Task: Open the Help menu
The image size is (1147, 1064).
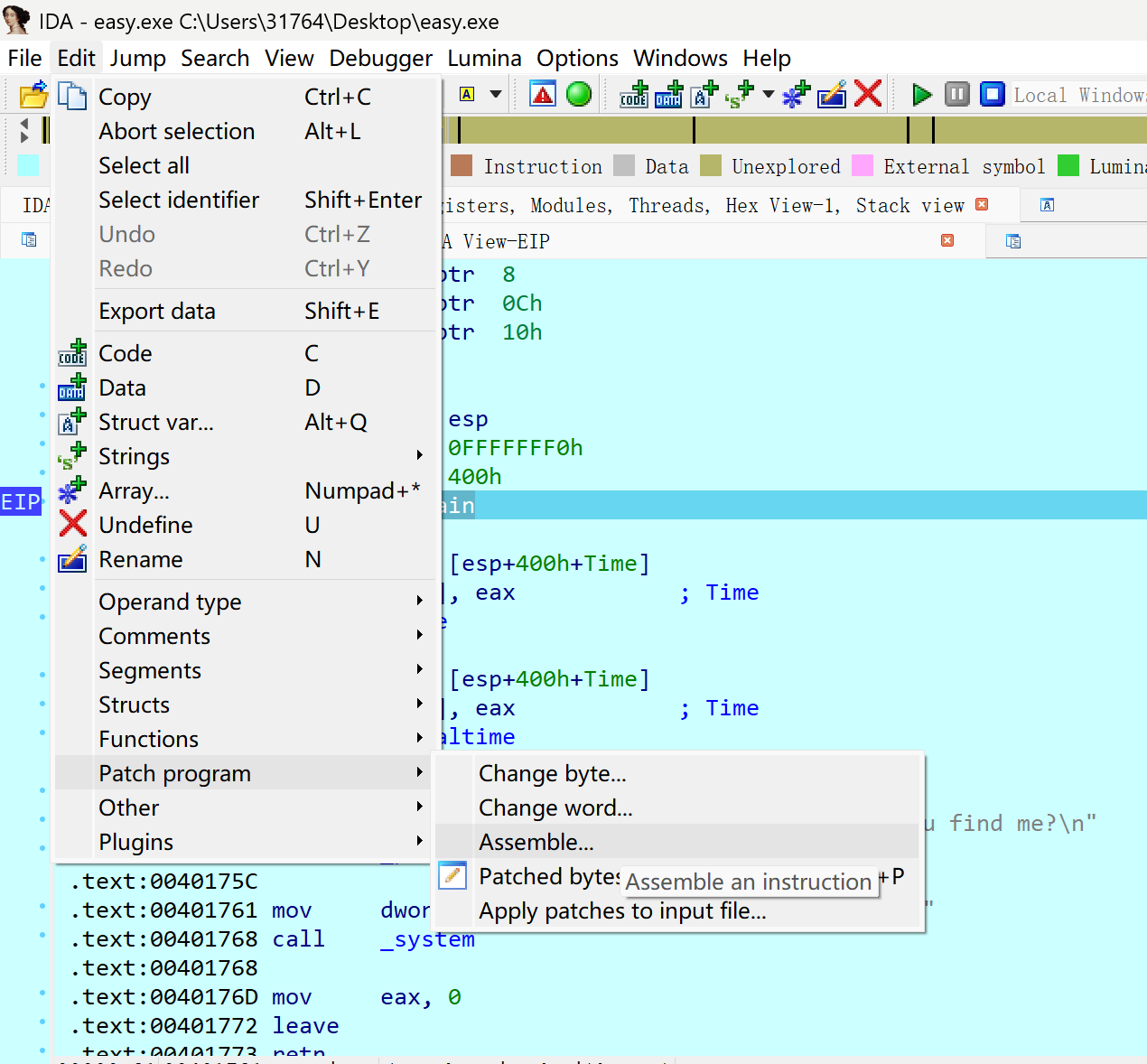Action: pyautogui.click(x=767, y=58)
